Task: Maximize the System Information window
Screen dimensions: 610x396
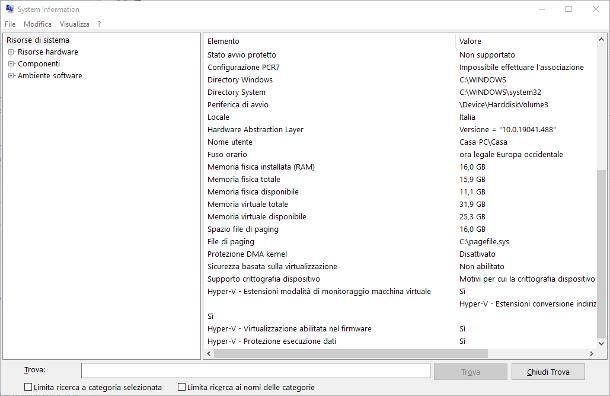Action: pos(568,9)
